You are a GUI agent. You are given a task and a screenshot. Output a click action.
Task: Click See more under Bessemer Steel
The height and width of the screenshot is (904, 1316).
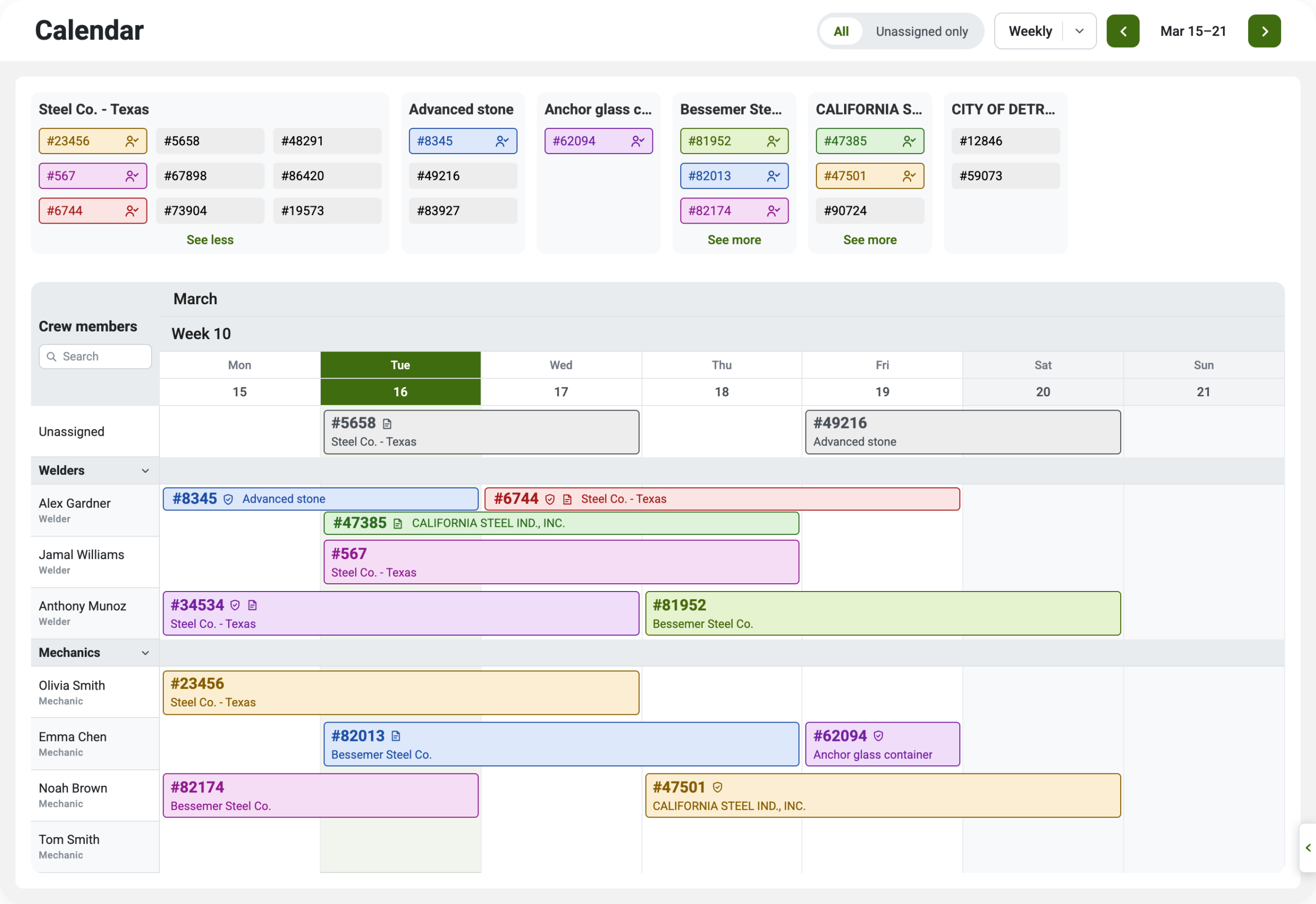(x=734, y=240)
